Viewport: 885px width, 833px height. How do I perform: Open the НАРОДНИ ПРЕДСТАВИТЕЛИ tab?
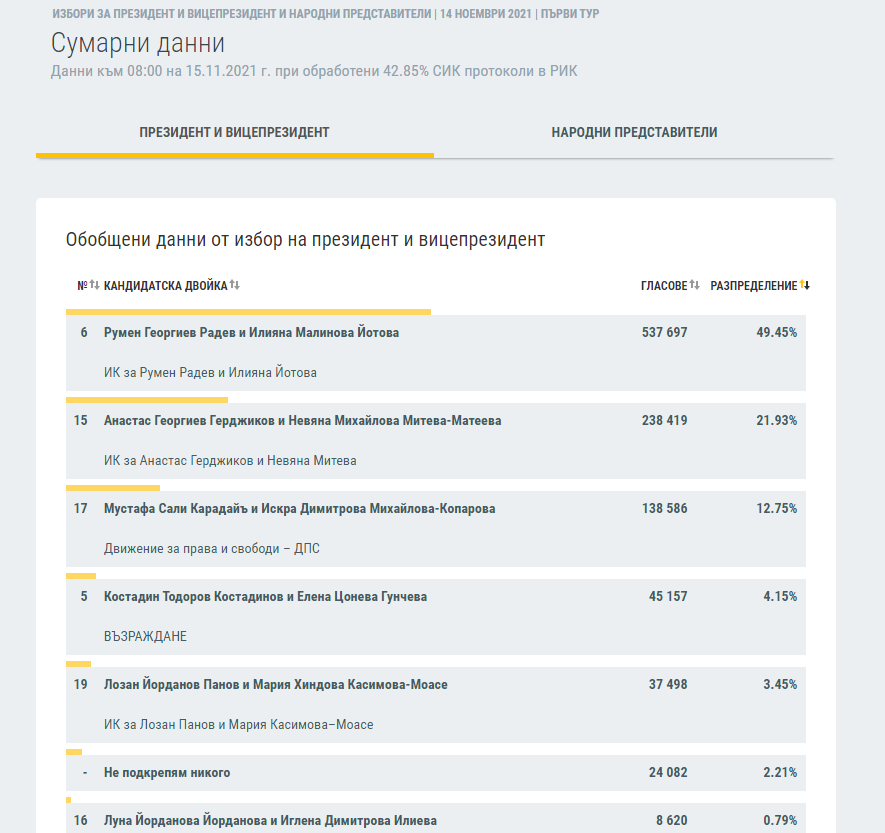pos(634,132)
